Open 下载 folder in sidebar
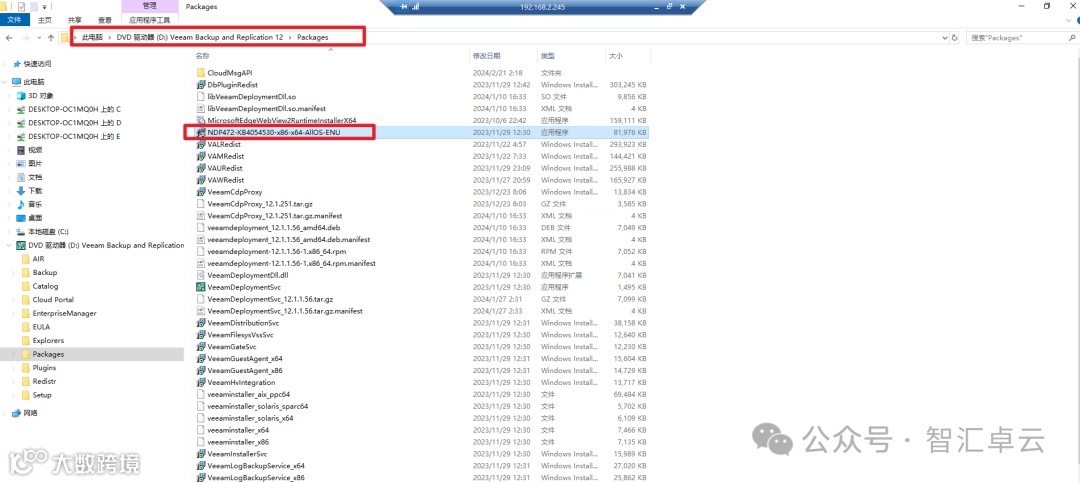Screen dimensions: 1080x483 click(35, 190)
